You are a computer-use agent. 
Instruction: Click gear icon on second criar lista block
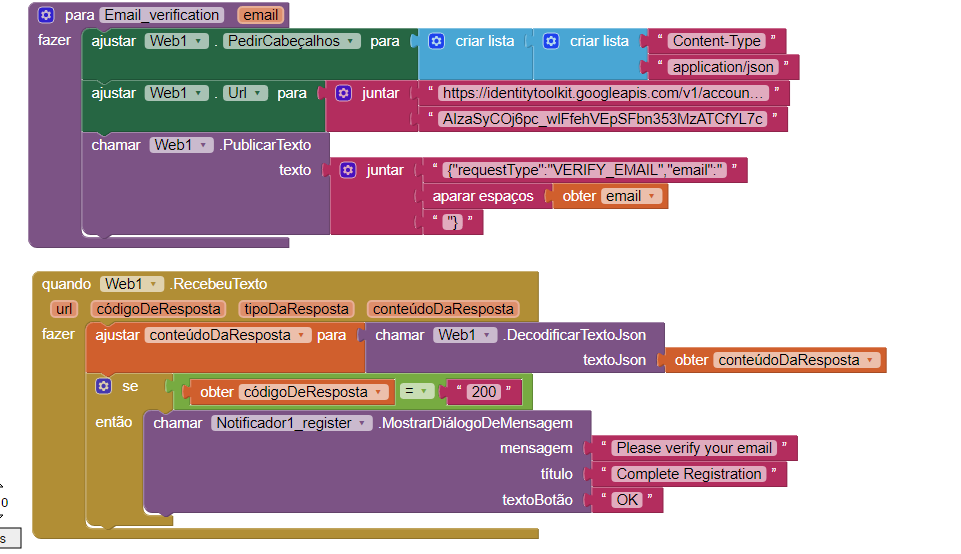click(551, 41)
